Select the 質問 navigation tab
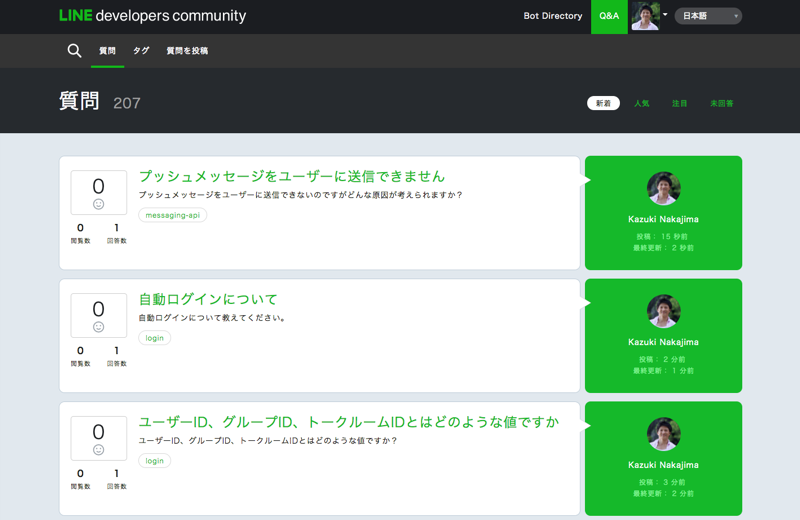This screenshot has height=520, width=800. pos(107,51)
